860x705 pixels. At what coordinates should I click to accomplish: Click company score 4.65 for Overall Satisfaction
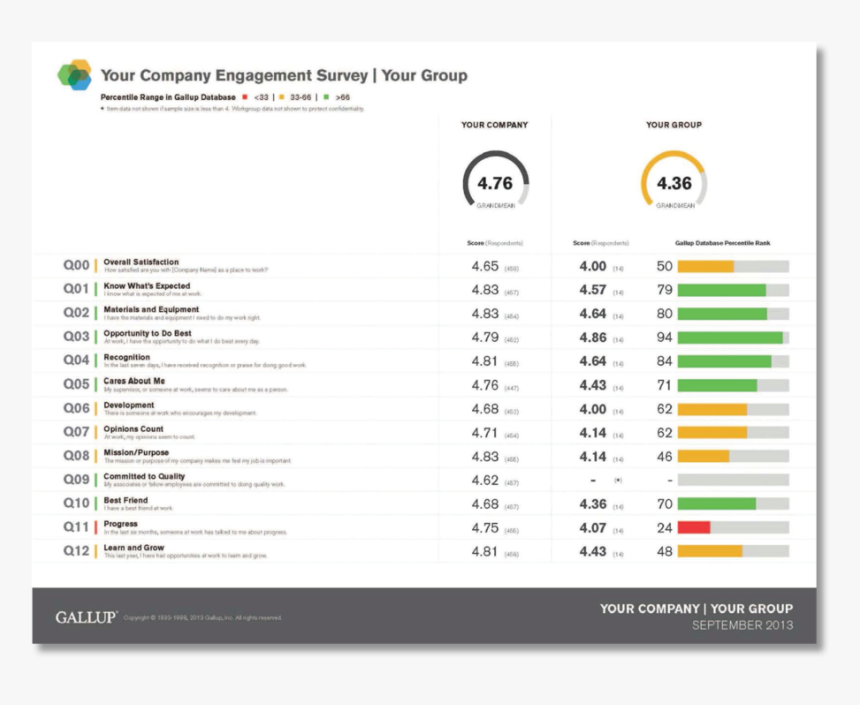coord(485,267)
